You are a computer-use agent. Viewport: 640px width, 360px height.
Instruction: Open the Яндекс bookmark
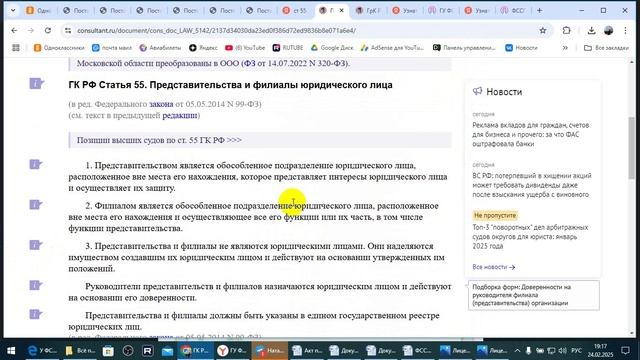(x=203, y=48)
